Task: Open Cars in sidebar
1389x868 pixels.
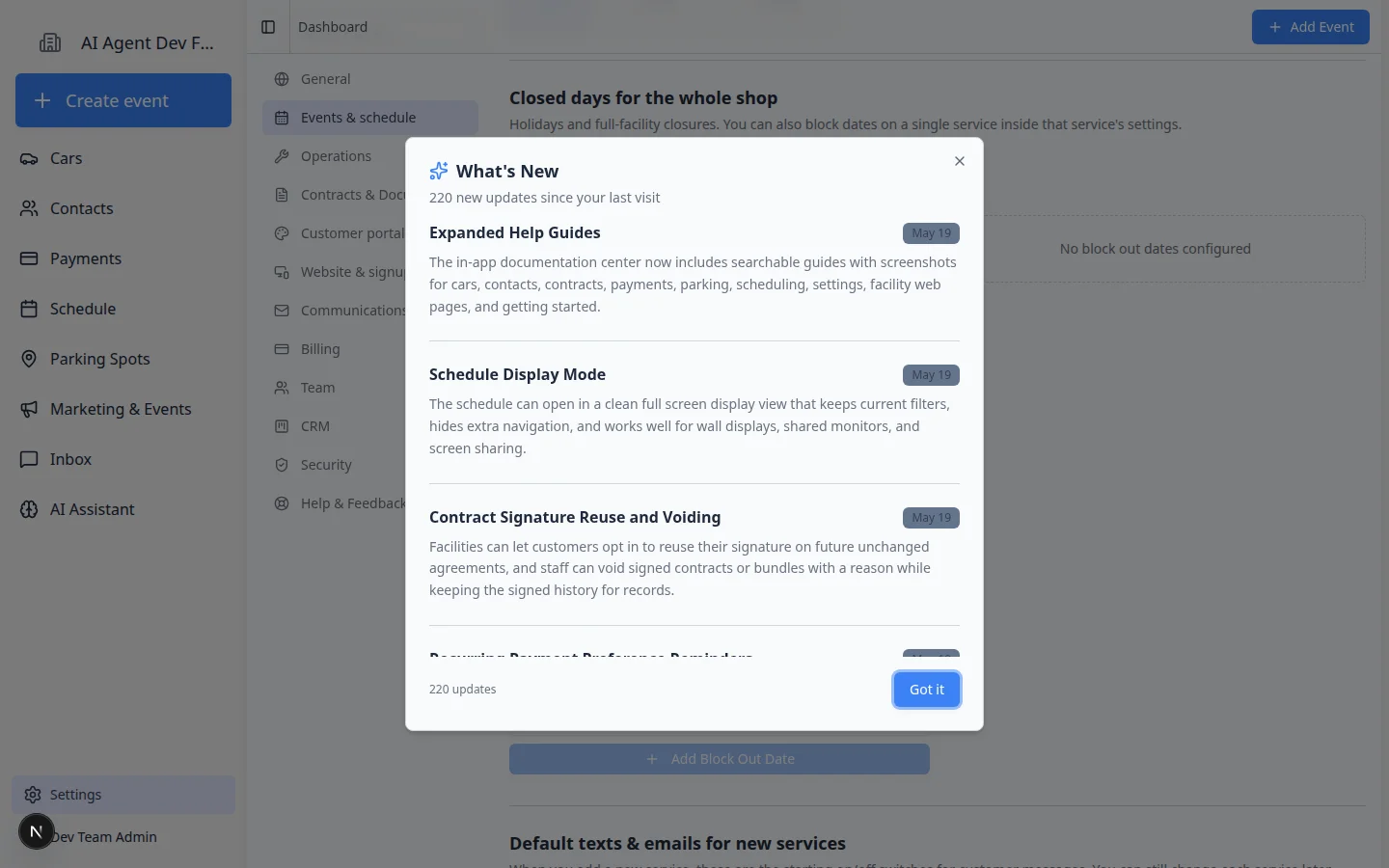Action: [123, 158]
